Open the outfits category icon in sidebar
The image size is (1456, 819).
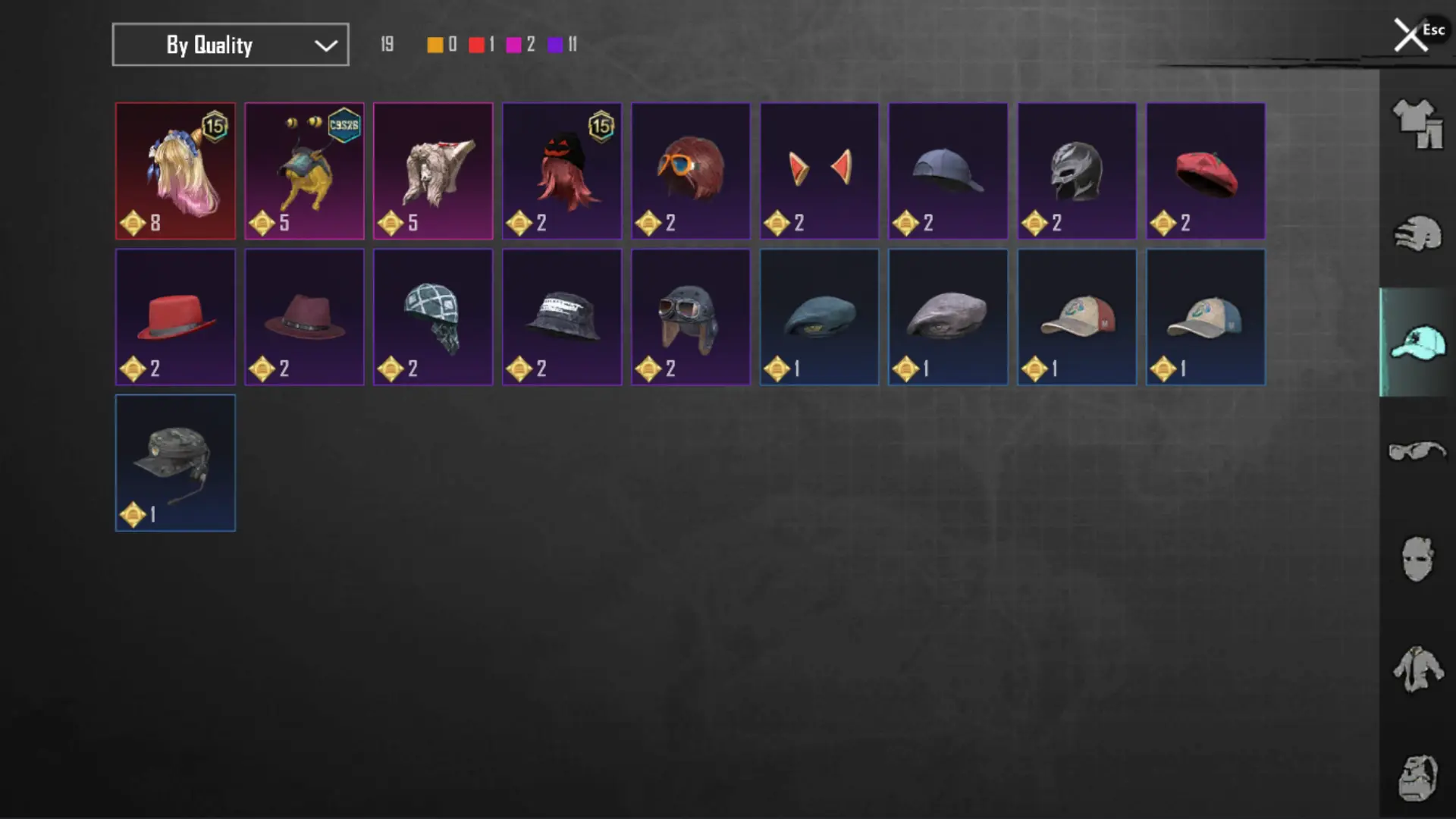click(1417, 124)
